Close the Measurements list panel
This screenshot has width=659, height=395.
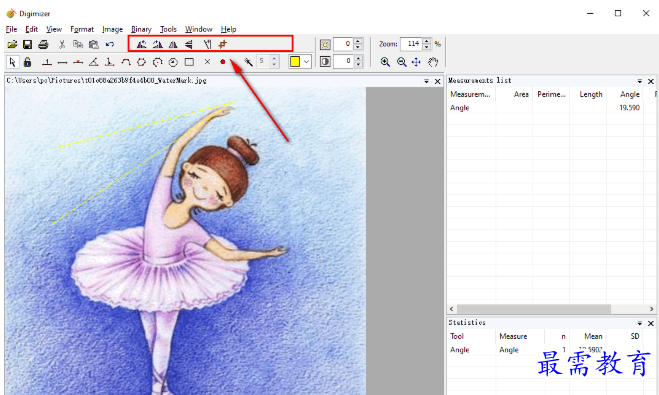point(651,81)
